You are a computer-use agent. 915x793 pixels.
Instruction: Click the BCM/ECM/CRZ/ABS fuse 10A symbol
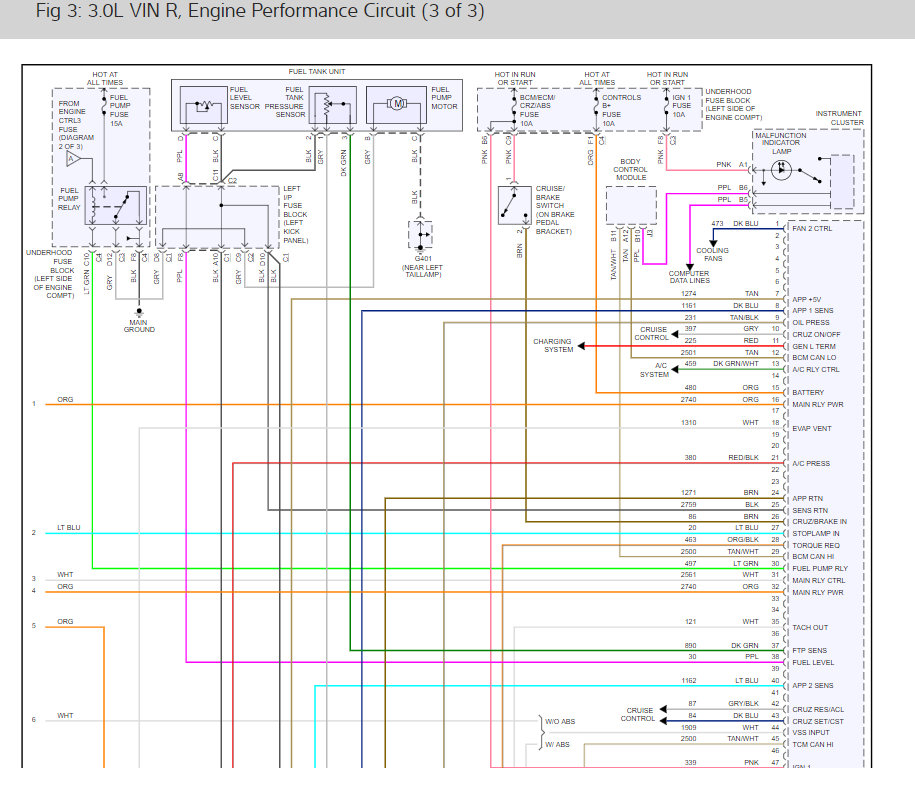coord(514,107)
